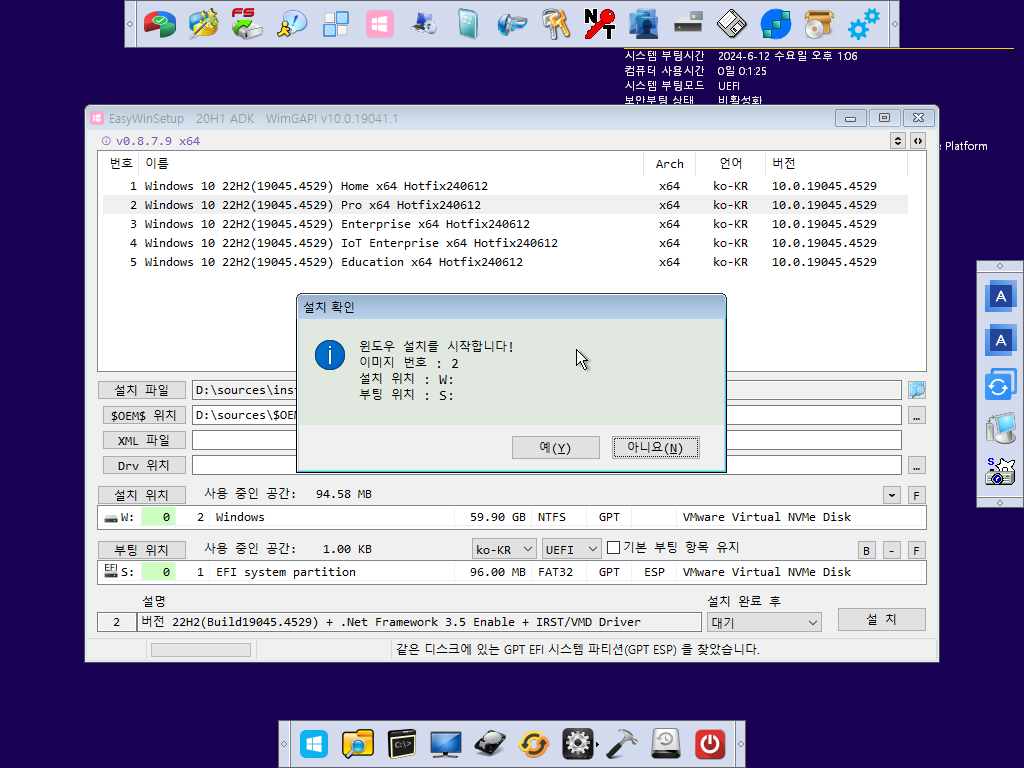The height and width of the screenshot is (768, 1024).
Task: Open the pink Windows logo icon
Action: point(379,24)
